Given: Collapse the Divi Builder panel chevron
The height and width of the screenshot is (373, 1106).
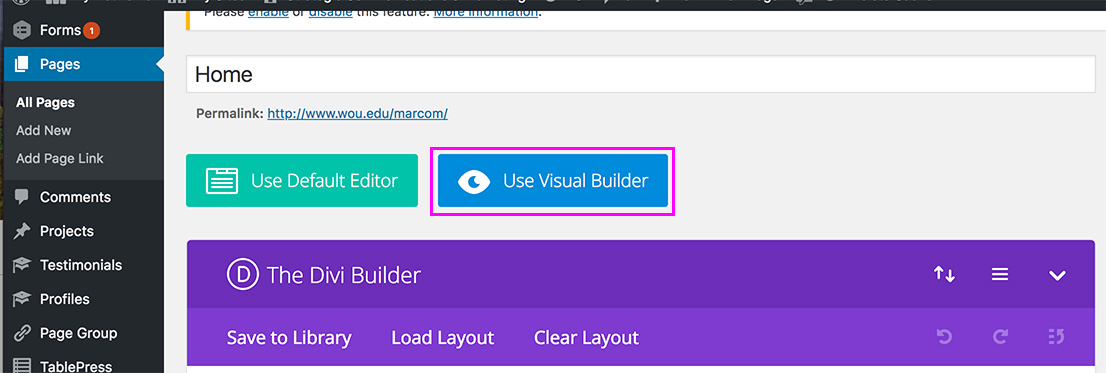Looking at the screenshot, I should pos(1057,276).
